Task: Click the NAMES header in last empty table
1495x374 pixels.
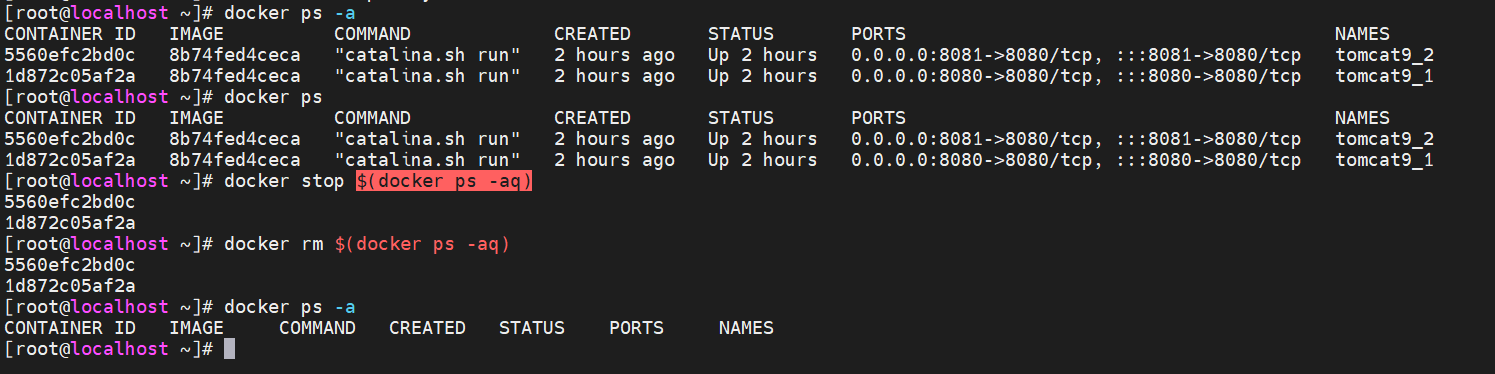Action: coord(746,328)
